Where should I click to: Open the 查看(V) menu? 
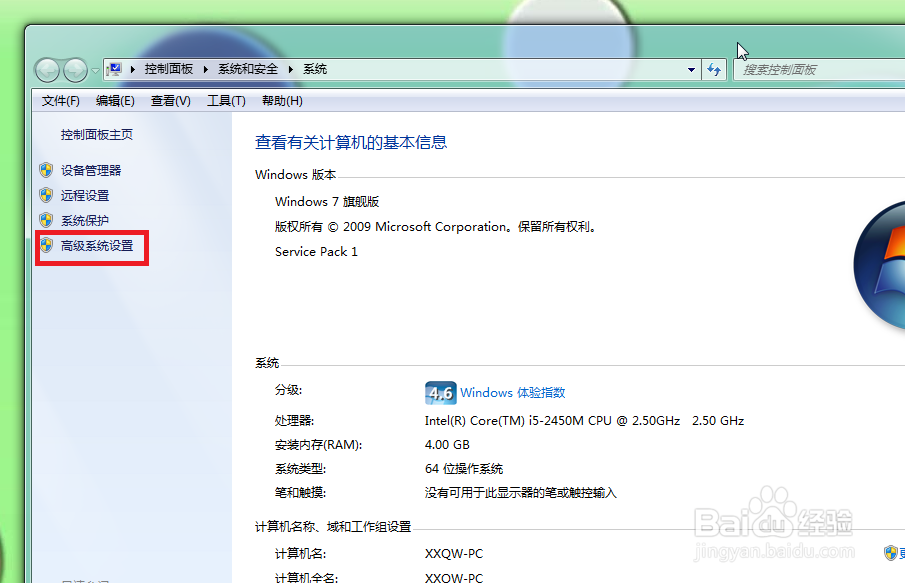coord(170,101)
